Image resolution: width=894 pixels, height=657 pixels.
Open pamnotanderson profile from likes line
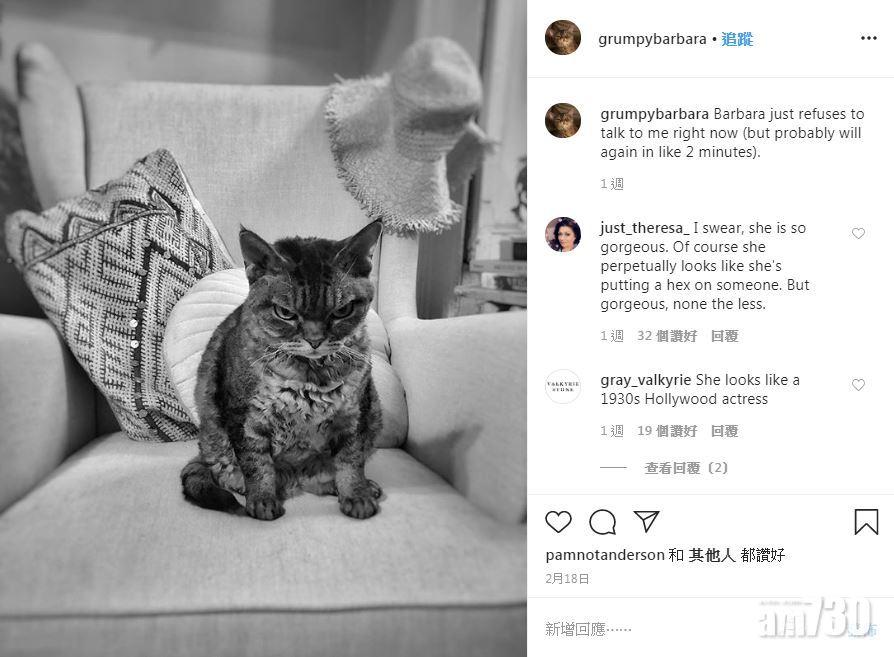point(605,555)
